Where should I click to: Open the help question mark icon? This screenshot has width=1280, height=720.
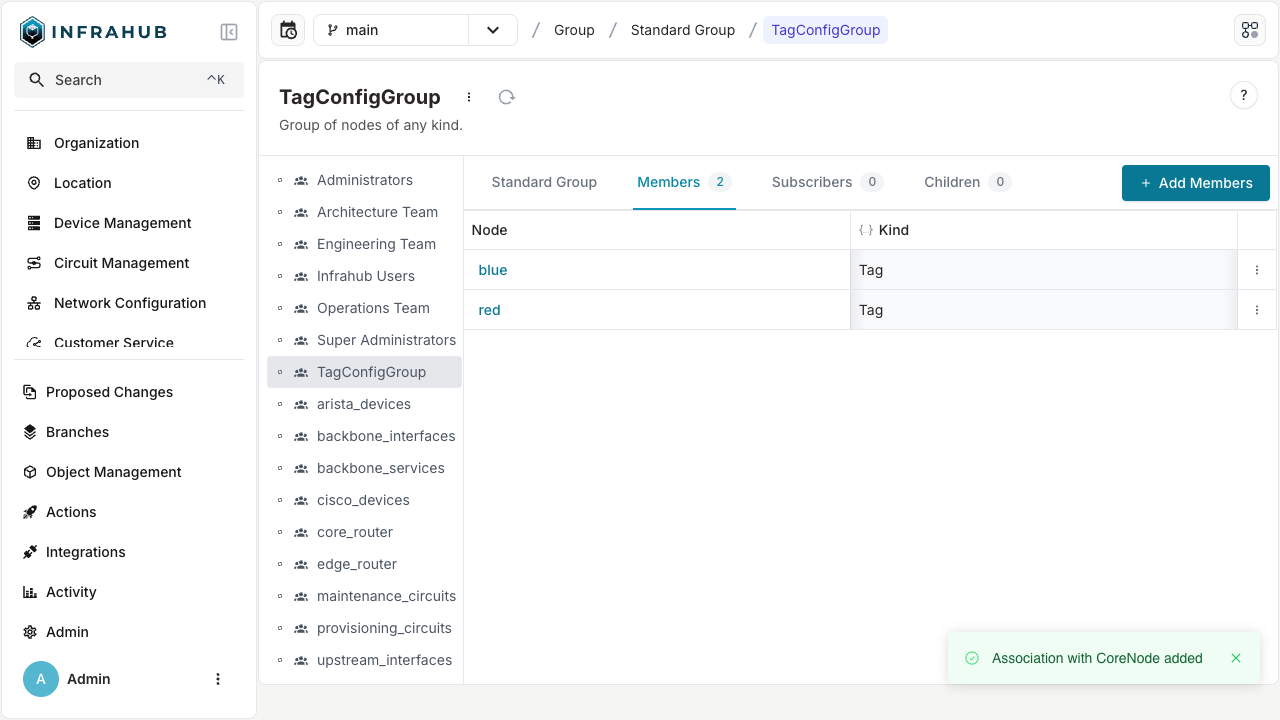1243,95
